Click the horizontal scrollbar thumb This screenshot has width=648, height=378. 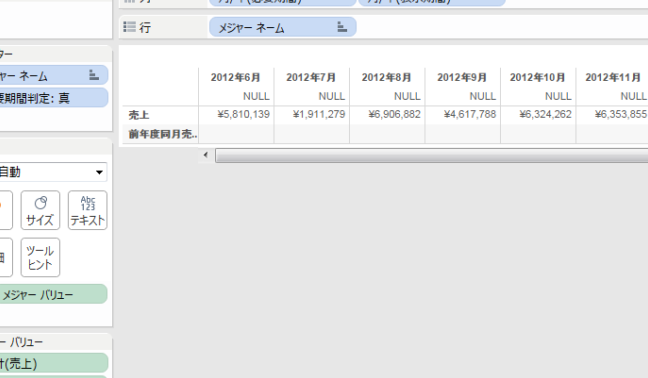coord(431,156)
